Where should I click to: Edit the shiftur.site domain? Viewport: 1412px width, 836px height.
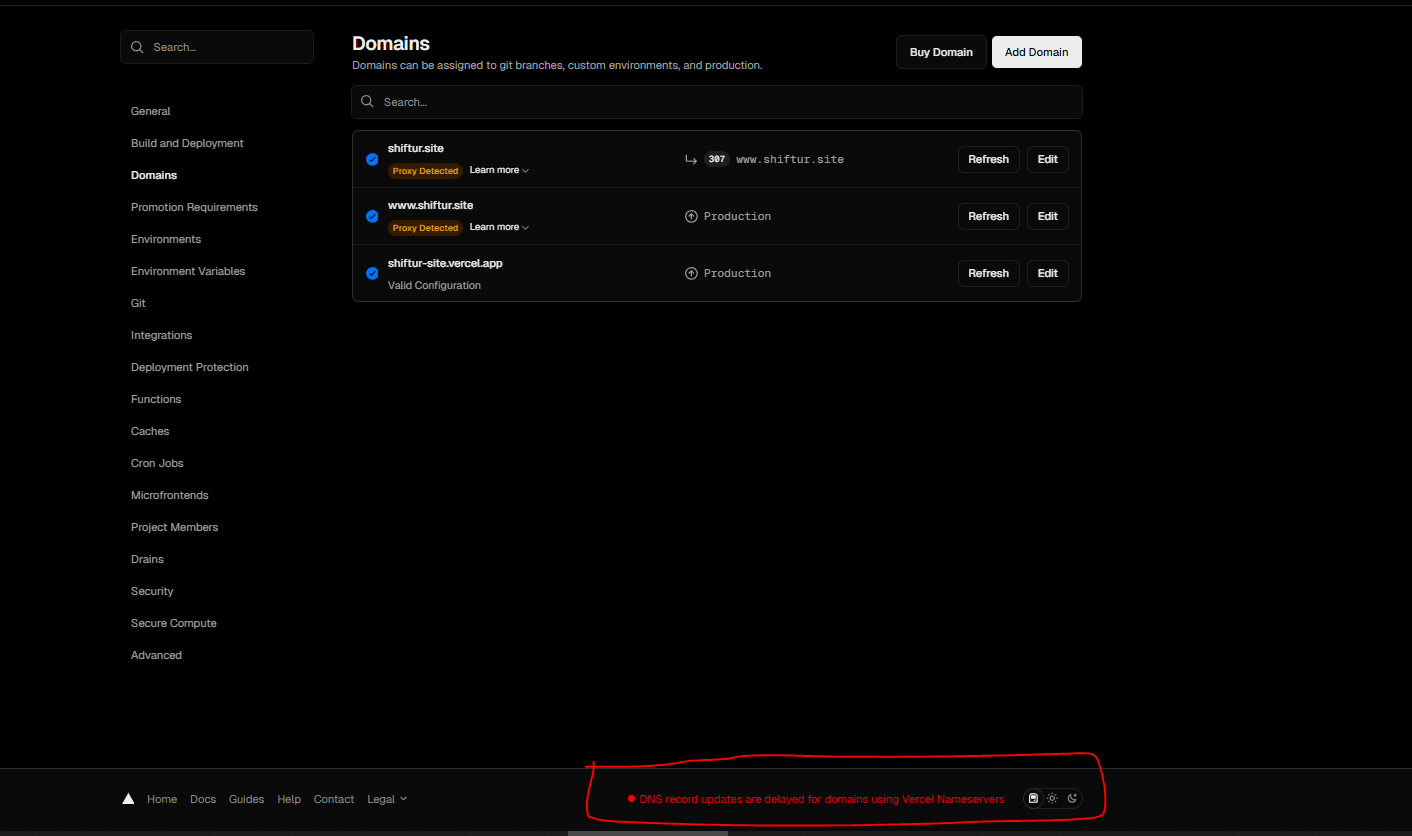(1048, 159)
